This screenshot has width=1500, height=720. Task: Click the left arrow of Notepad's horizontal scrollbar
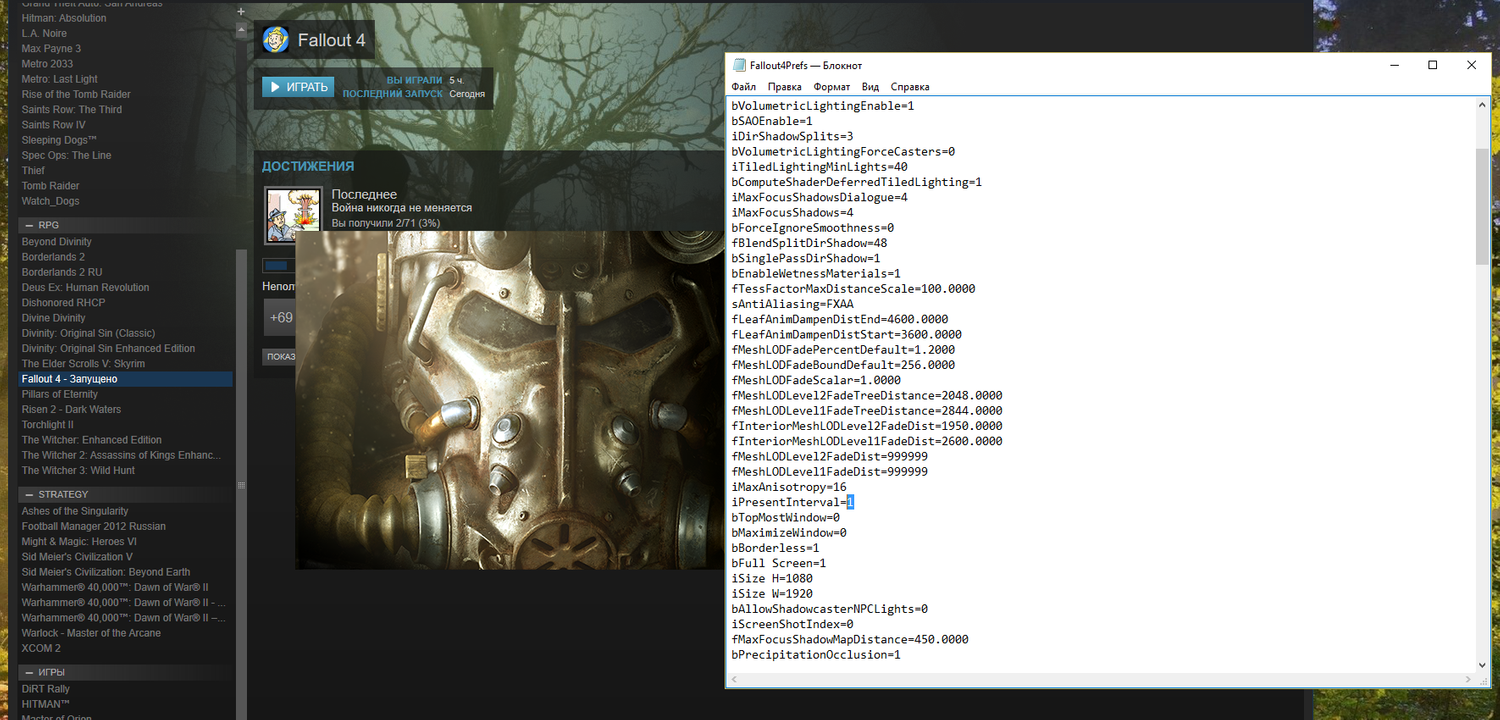point(734,679)
